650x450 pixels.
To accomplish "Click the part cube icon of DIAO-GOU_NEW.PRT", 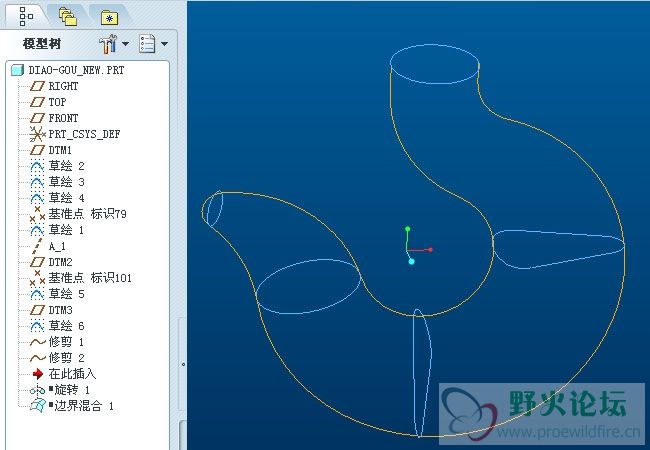I will click(x=17, y=70).
